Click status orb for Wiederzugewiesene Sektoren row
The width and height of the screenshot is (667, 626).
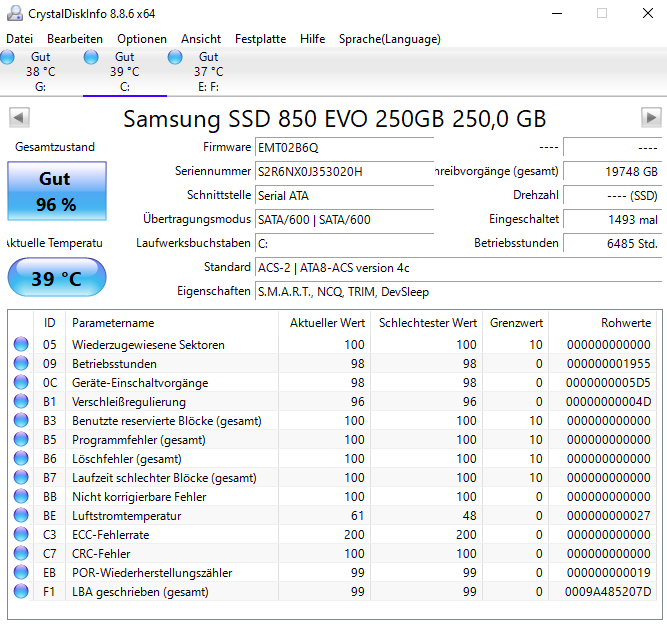point(21,344)
